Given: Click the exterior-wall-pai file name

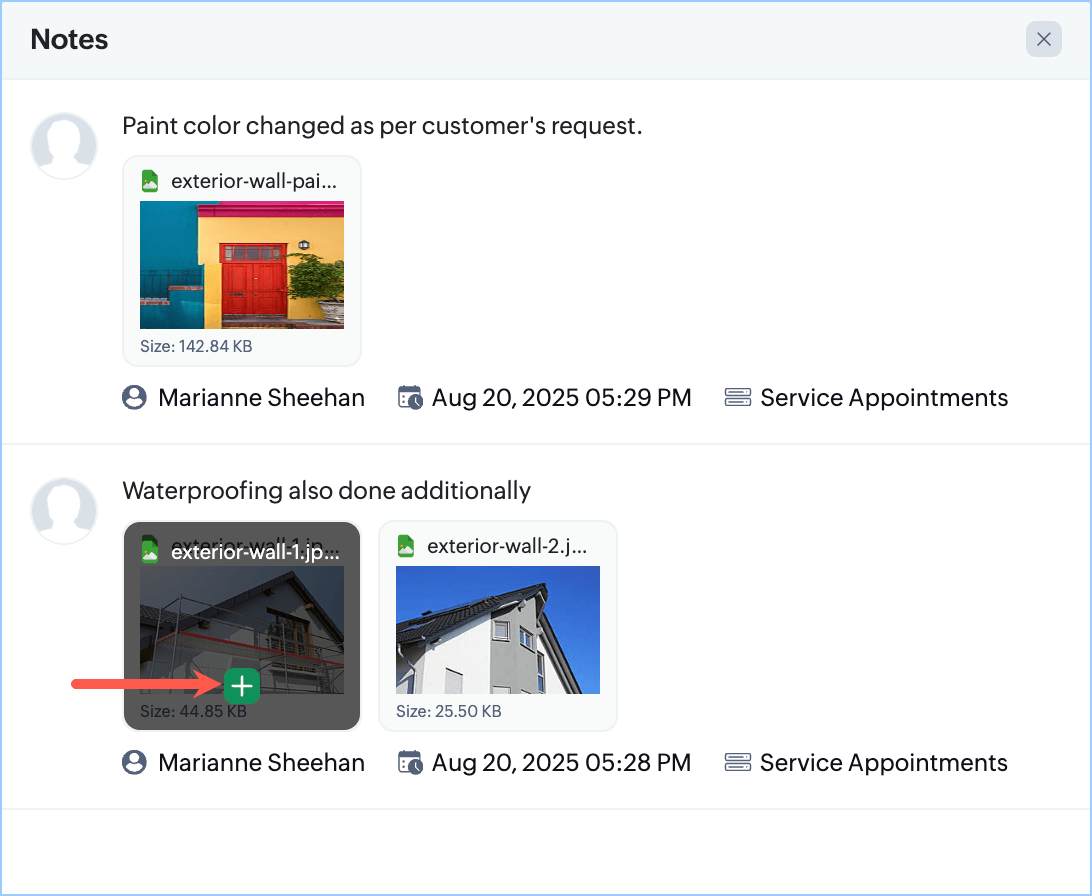Looking at the screenshot, I should tap(254, 181).
